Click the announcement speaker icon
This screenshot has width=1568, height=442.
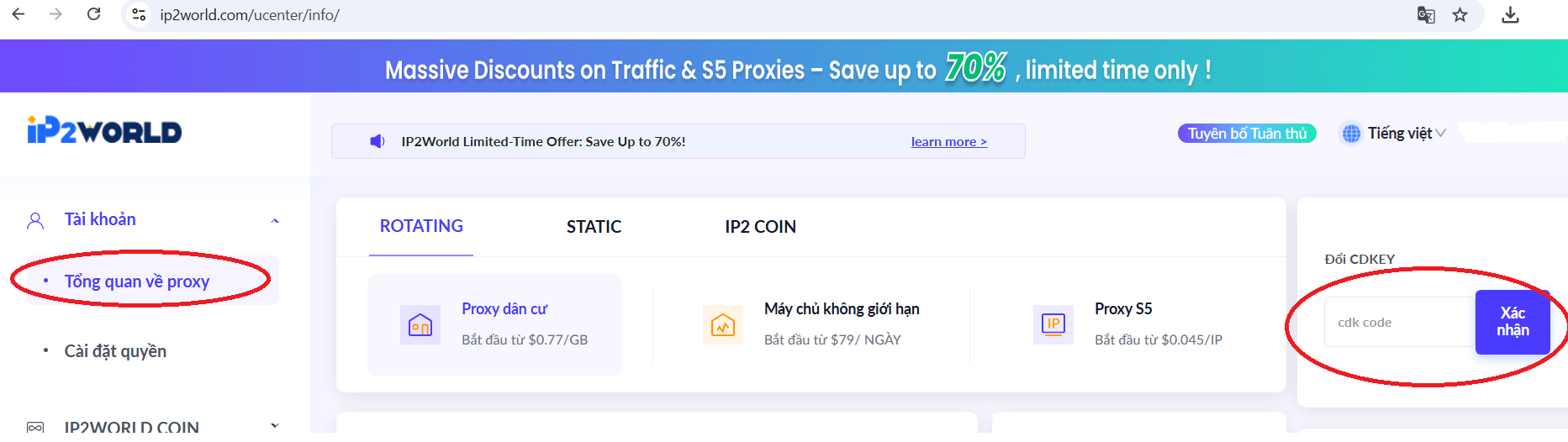pyautogui.click(x=377, y=141)
